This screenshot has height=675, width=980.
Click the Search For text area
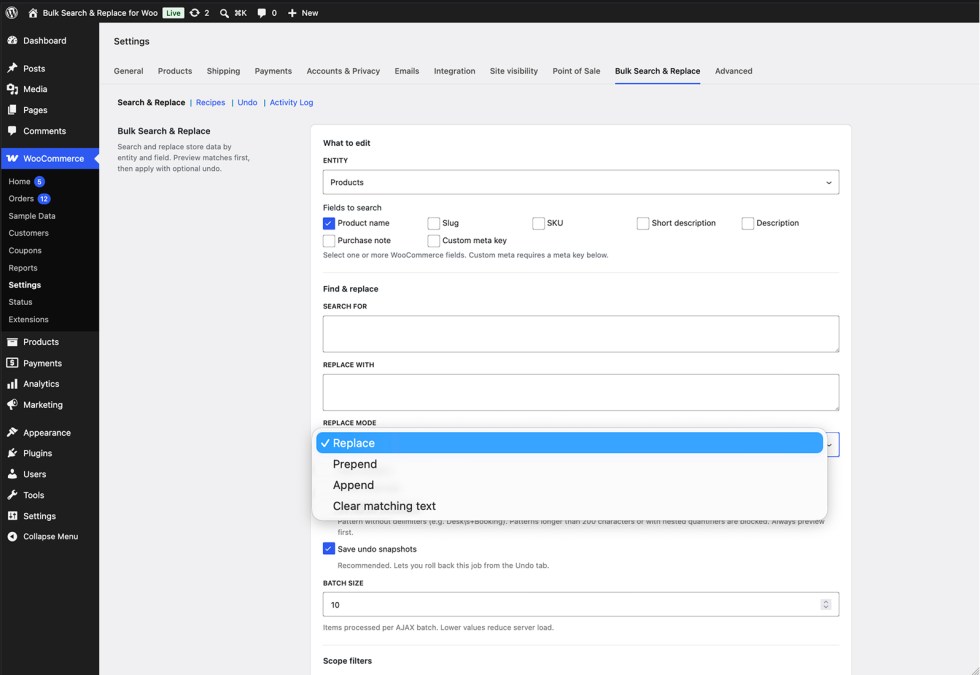[581, 334]
